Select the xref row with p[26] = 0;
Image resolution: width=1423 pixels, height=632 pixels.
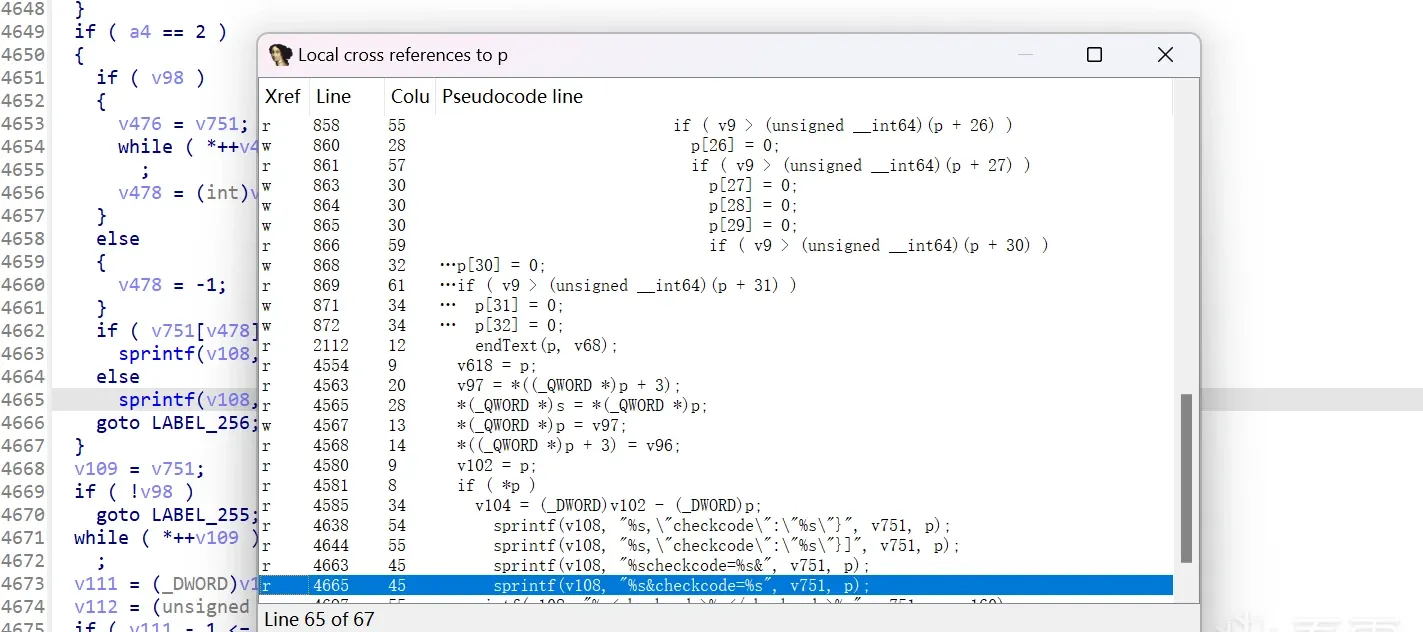[716, 145]
